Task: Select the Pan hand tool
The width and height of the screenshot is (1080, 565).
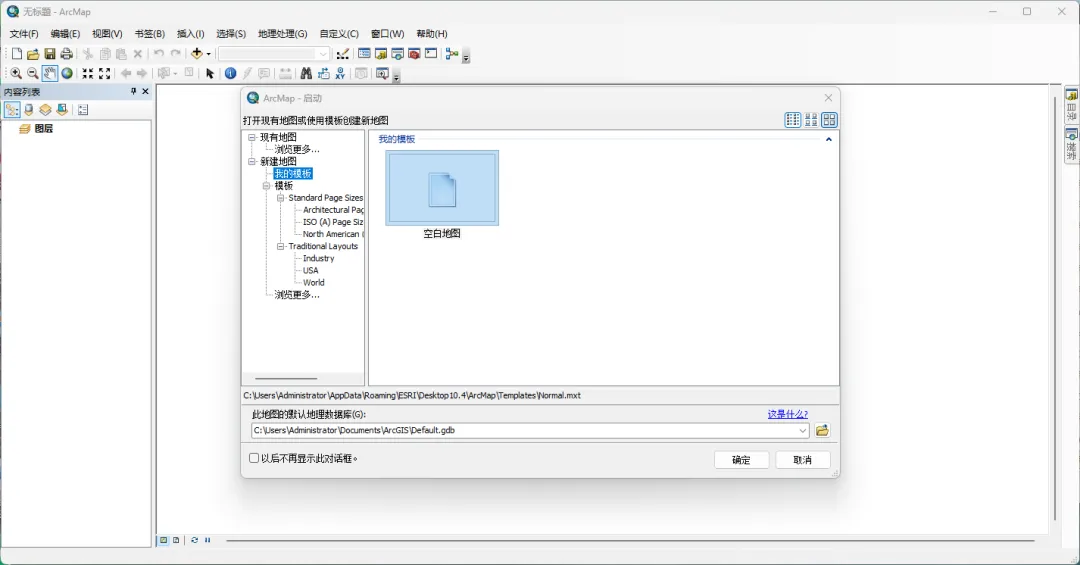Action: (x=50, y=73)
